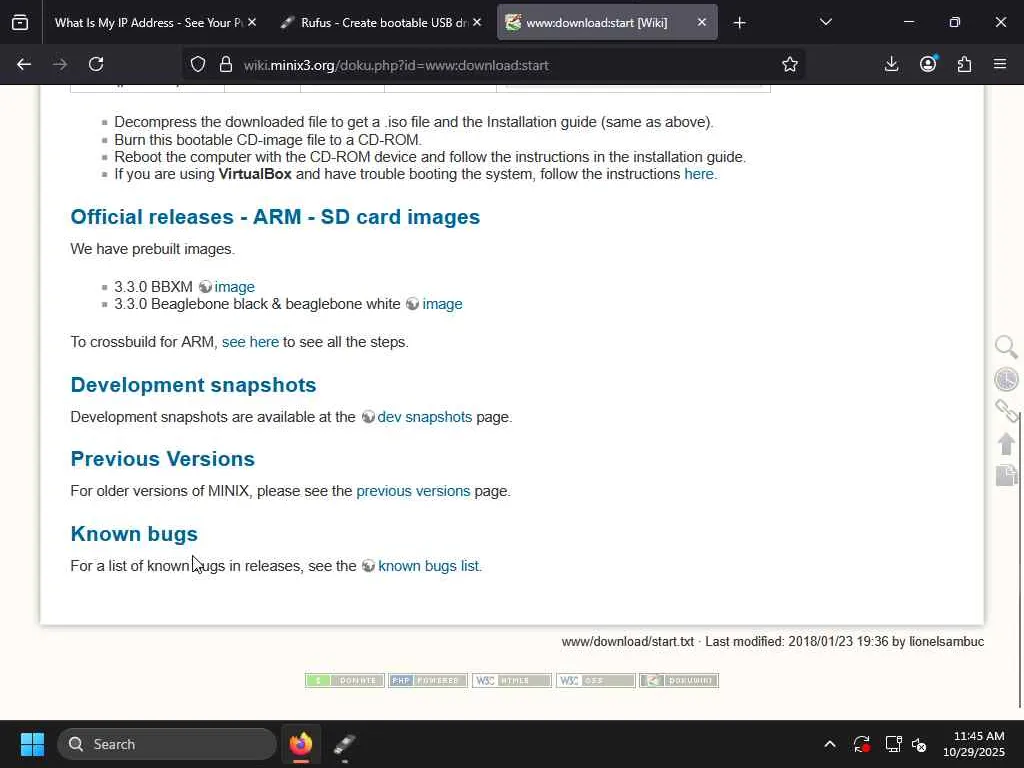Reload the current page
This screenshot has height=768, width=1024.
coord(96,64)
